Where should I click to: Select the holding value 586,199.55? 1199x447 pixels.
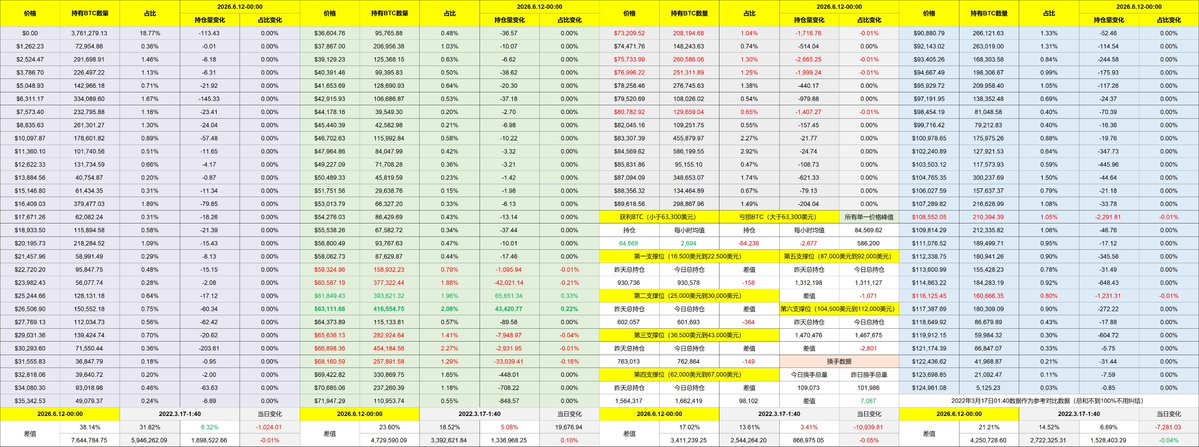689,151
